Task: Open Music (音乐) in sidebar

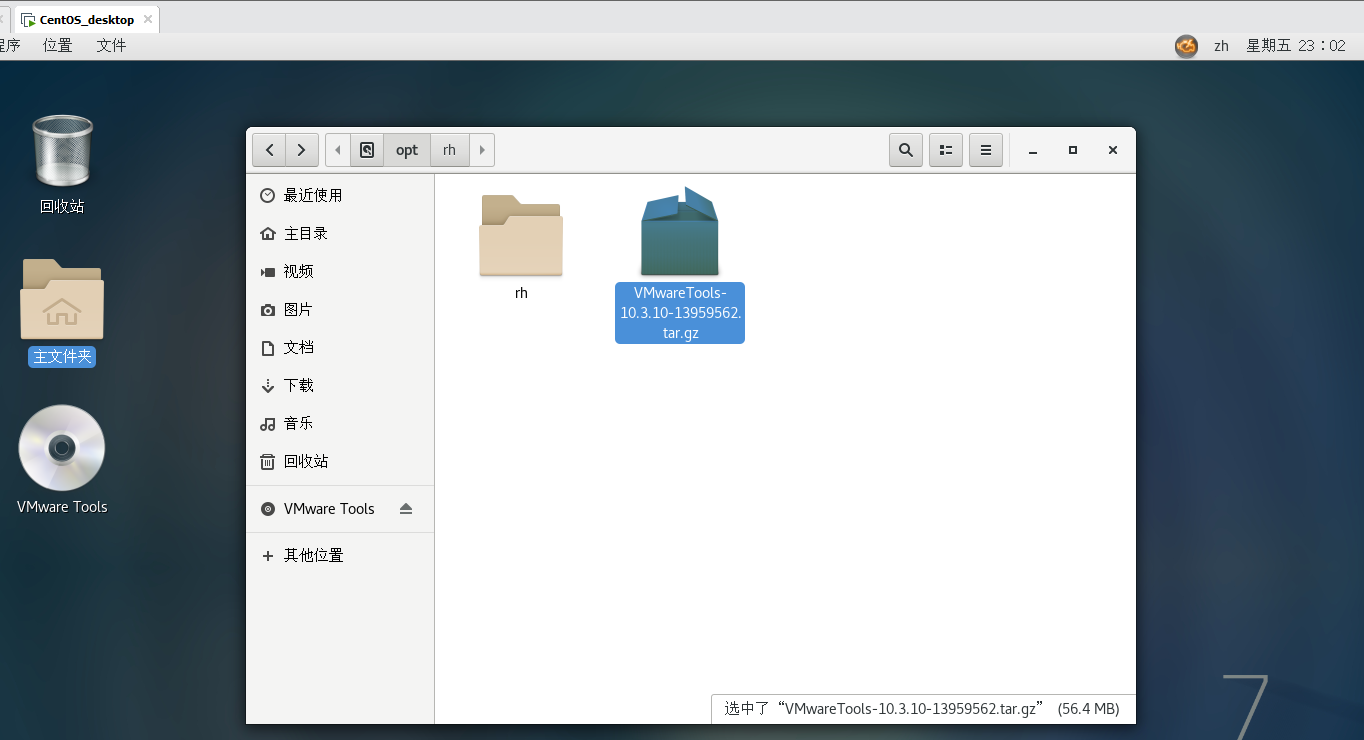Action: 340,423
